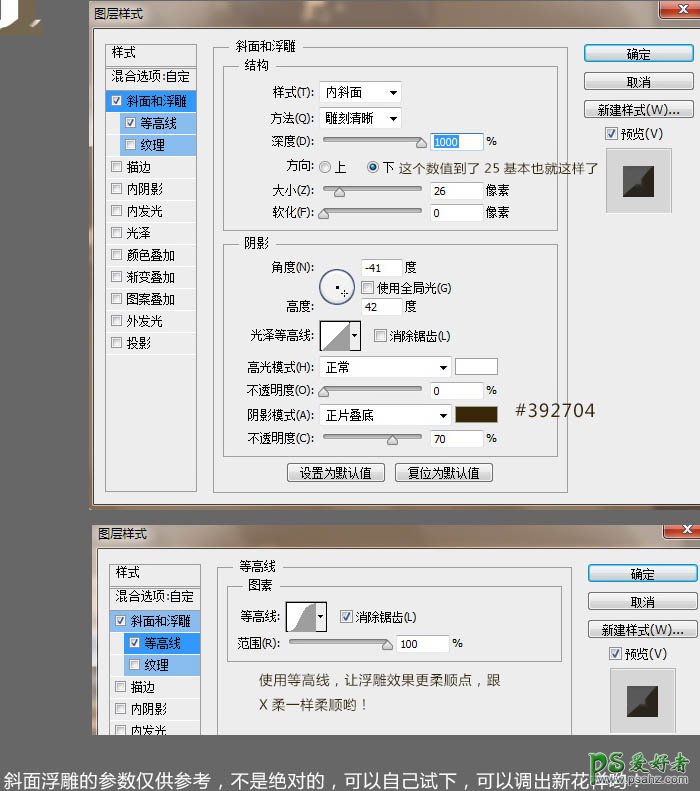The image size is (700, 791).
Task: Click style preview thumbnail in upper dialog
Action: [x=638, y=181]
